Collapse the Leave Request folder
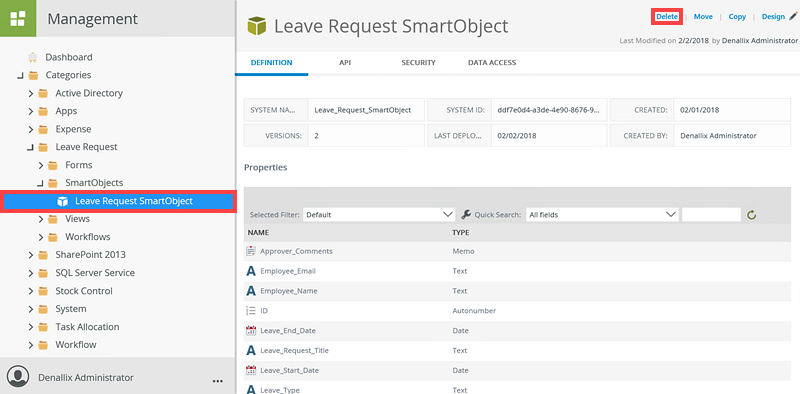 [x=31, y=147]
